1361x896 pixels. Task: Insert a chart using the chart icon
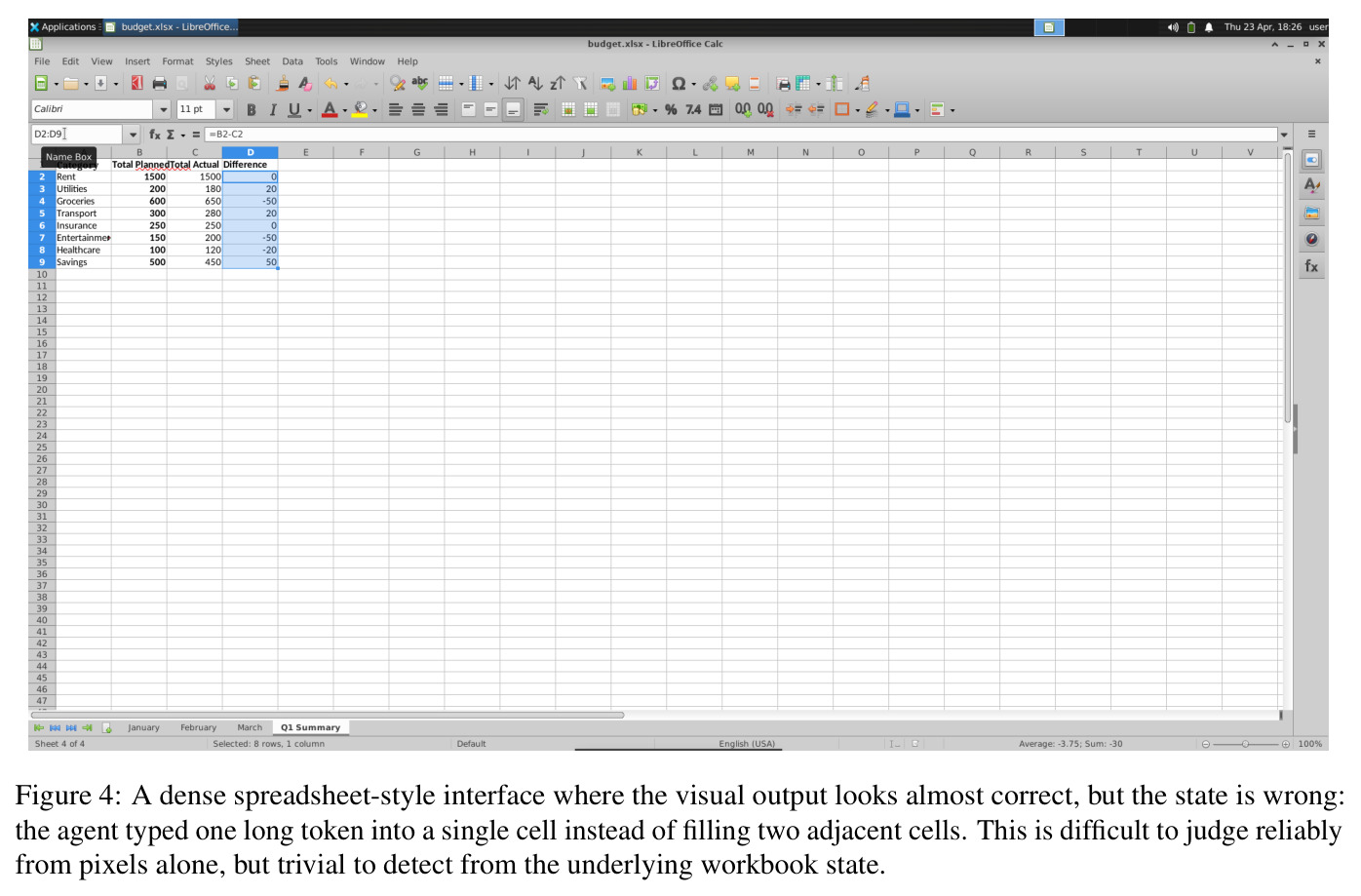(x=630, y=84)
